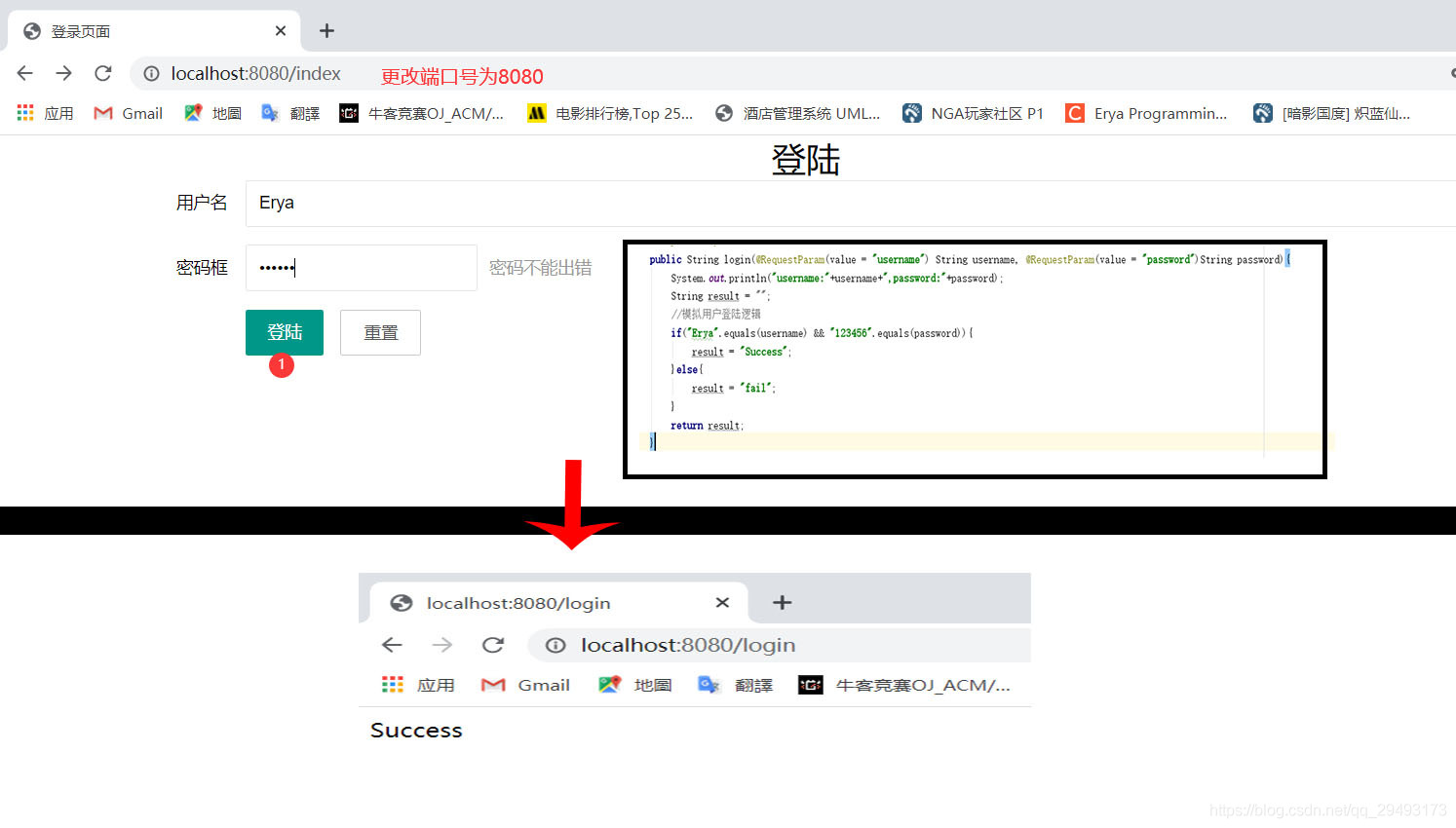The image size is (1456, 828).
Task: Open new tab beside localhost:8080/login tab
Action: (782, 603)
